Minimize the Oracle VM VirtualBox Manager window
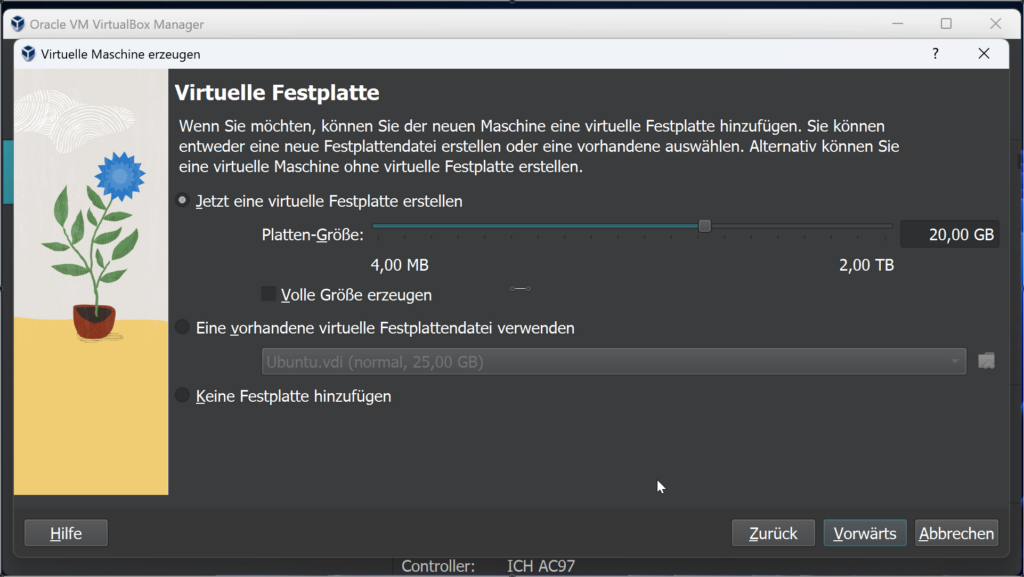Viewport: 1024px width, 577px height. point(898,23)
